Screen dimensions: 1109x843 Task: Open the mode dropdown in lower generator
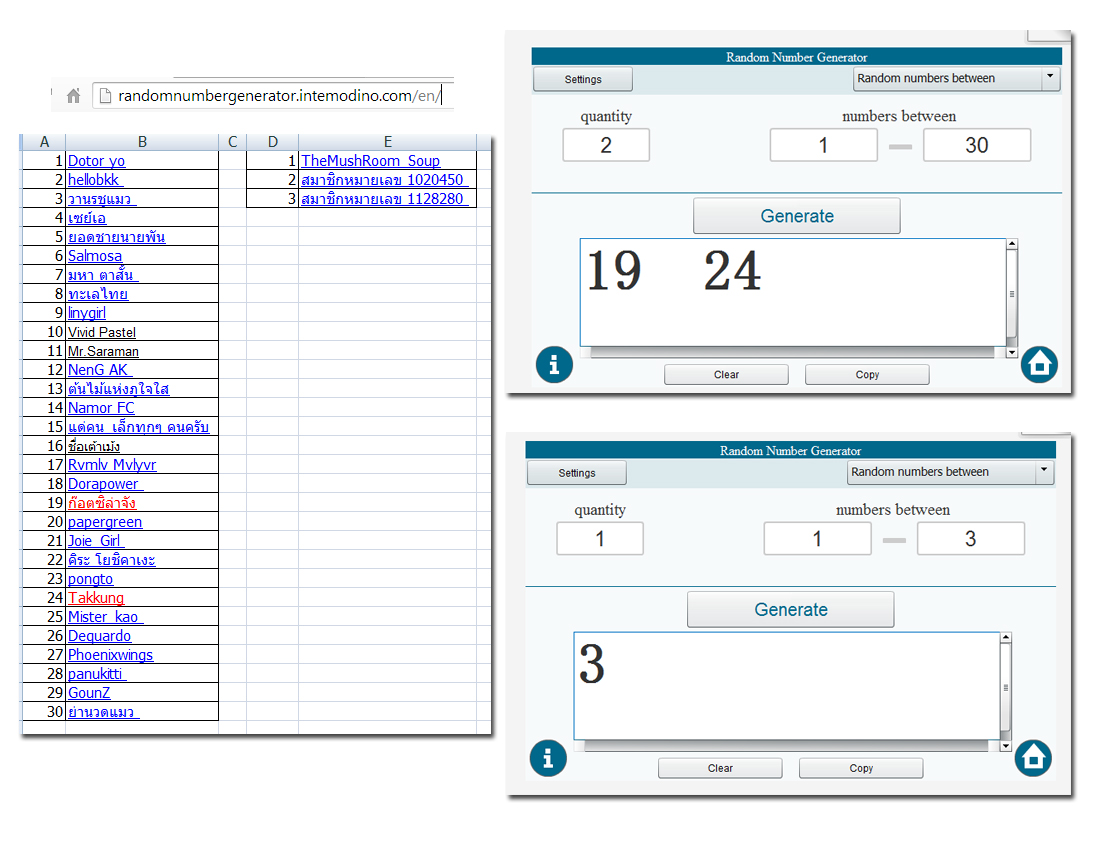click(x=951, y=472)
